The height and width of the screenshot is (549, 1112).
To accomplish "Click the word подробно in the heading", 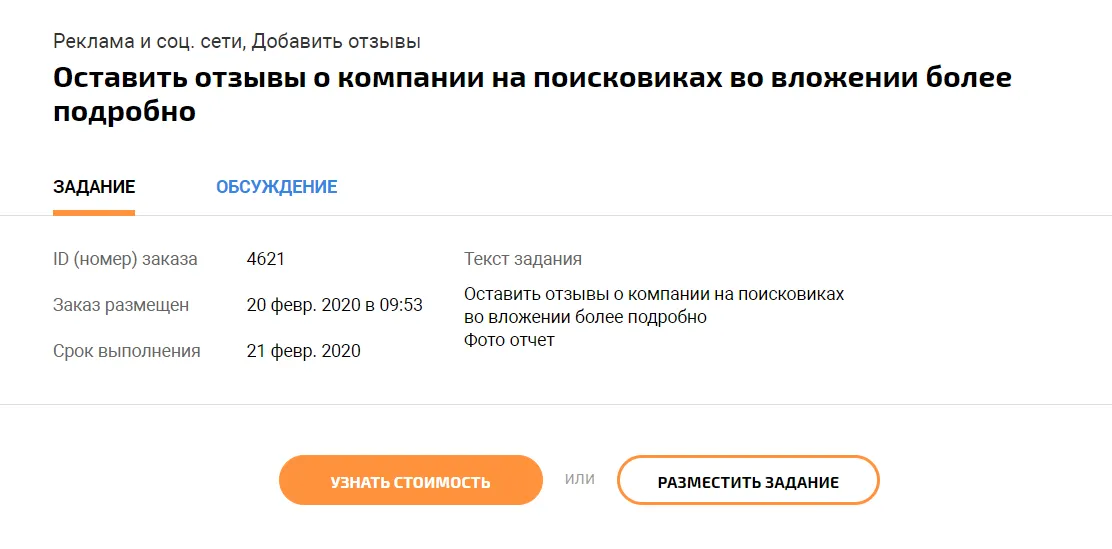I will click(124, 113).
